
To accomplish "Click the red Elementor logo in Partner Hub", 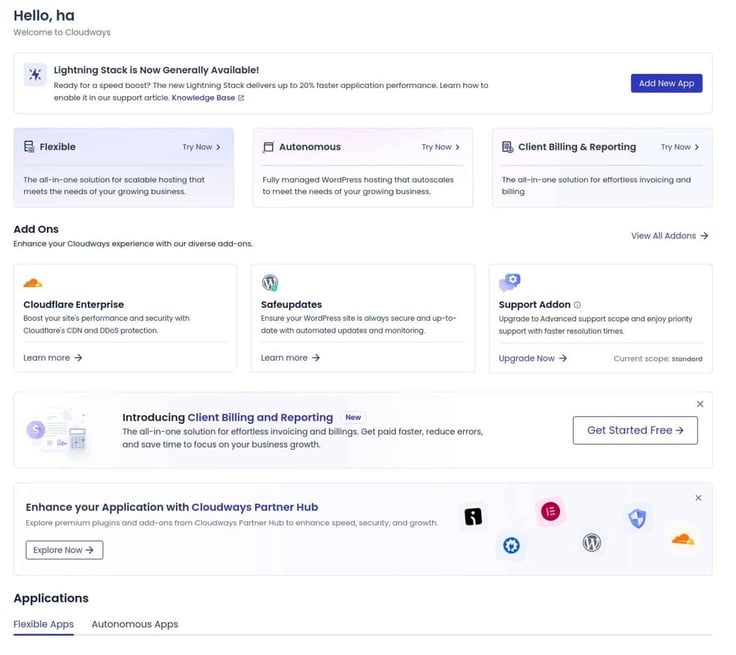I will coord(551,511).
